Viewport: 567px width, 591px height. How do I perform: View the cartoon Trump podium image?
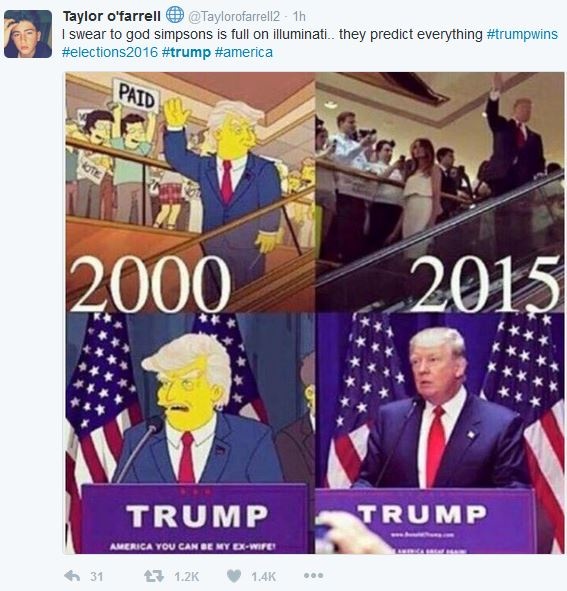click(190, 433)
